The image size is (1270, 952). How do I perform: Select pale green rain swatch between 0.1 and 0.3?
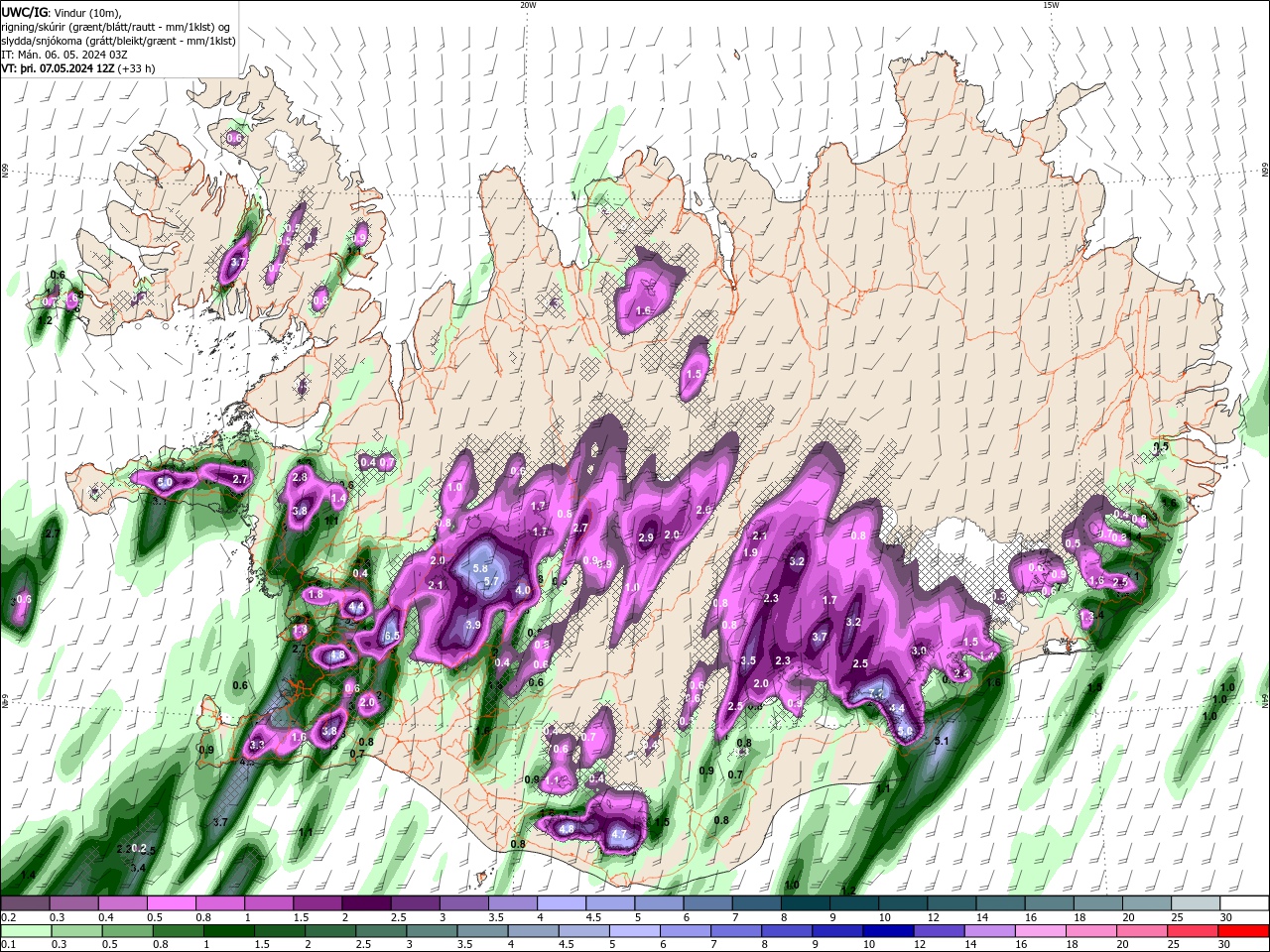coord(25,931)
